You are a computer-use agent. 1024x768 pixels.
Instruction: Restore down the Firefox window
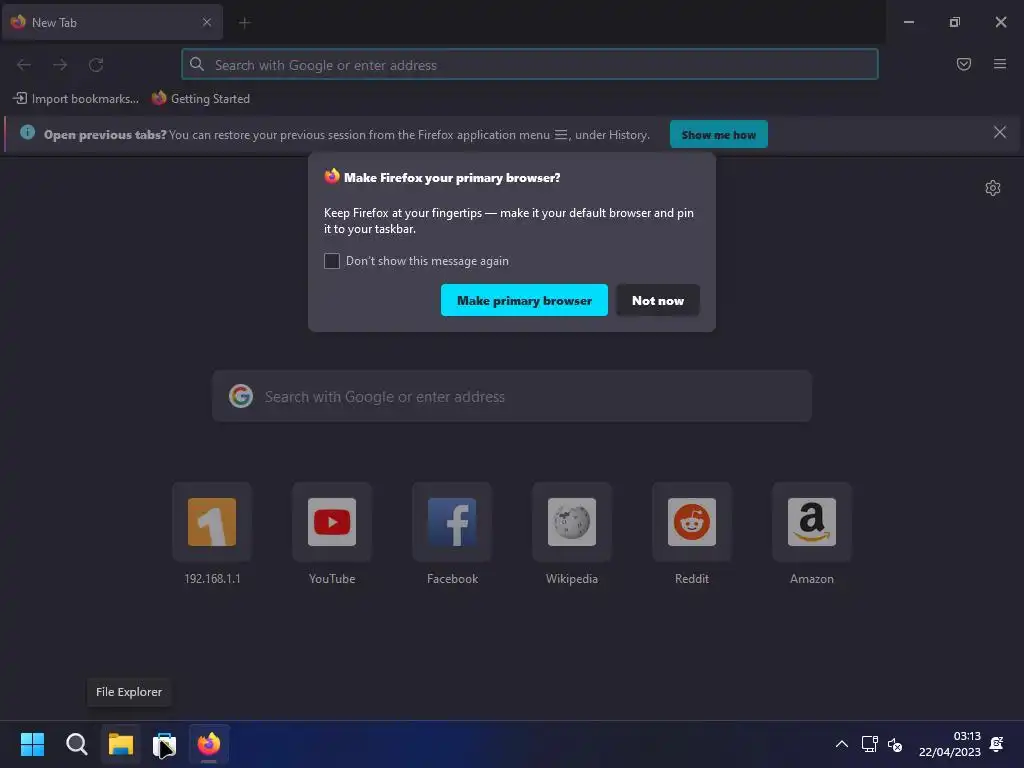[954, 22]
